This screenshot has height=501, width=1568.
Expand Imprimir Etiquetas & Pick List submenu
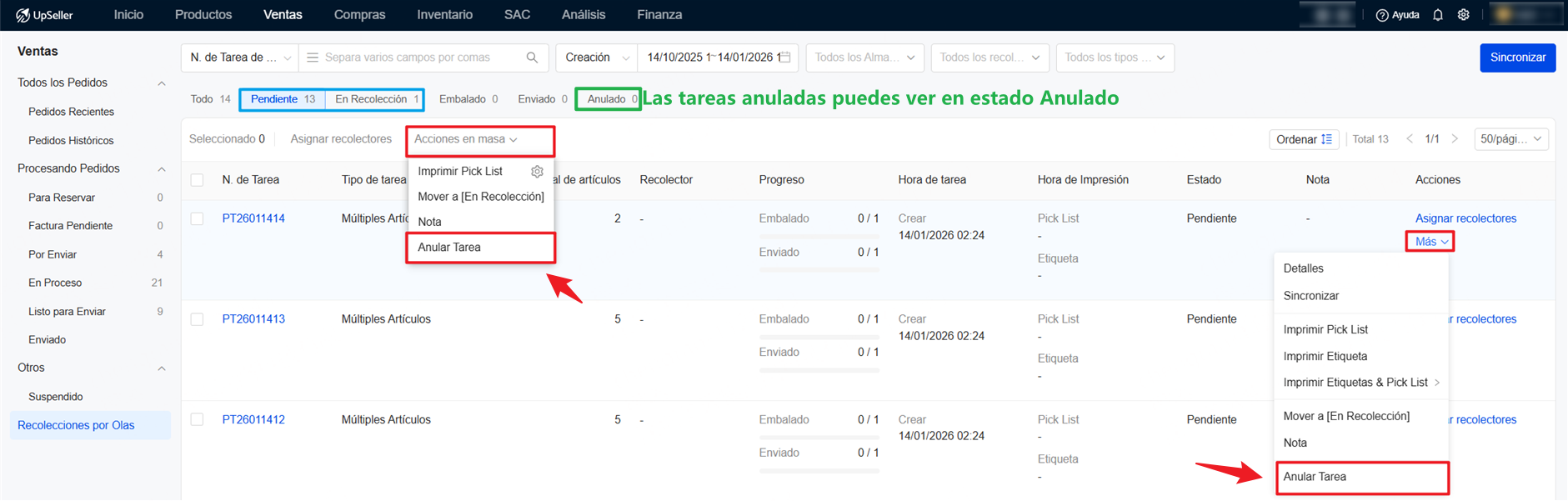pos(1362,383)
